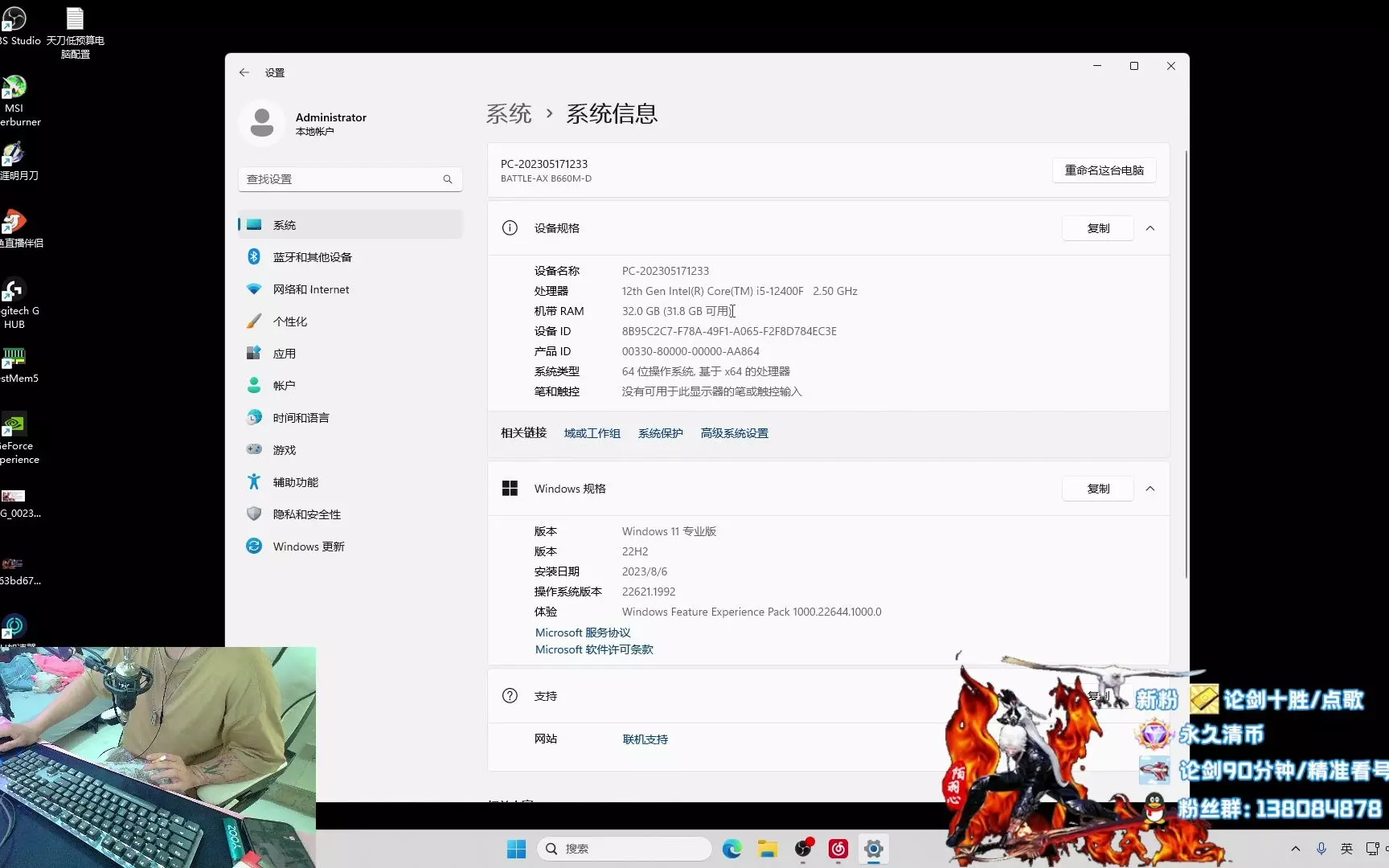Collapse the Windows specifications section
This screenshot has width=1389, height=868.
(x=1150, y=489)
